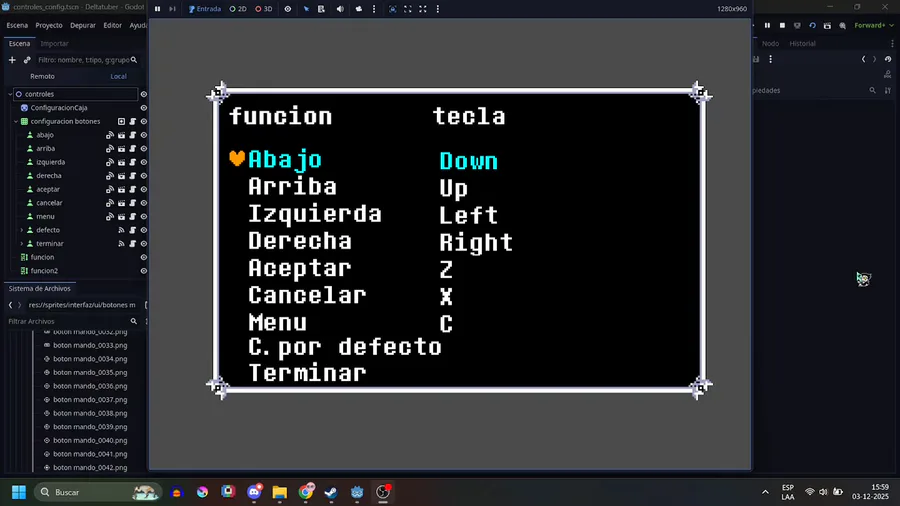Switch to the Historial tab

pos(802,44)
